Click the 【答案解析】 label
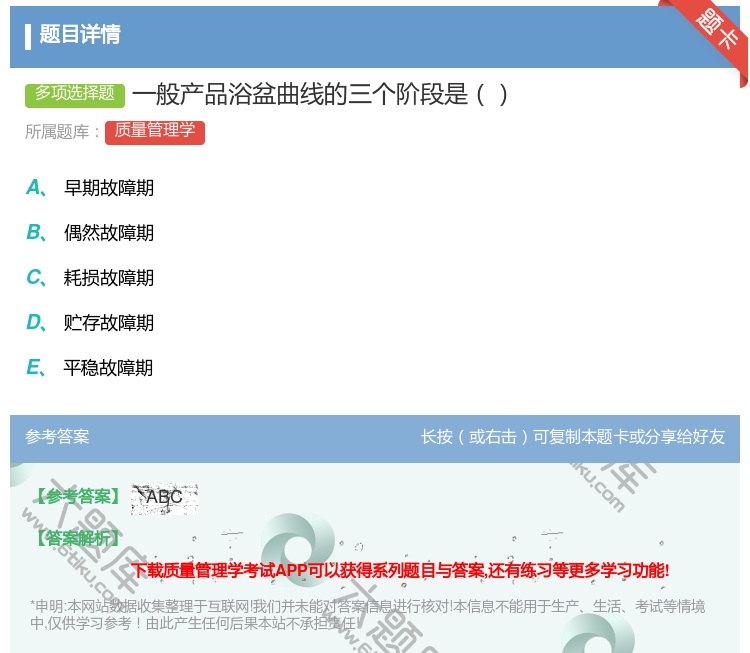This screenshot has height=653, width=750. [78, 539]
